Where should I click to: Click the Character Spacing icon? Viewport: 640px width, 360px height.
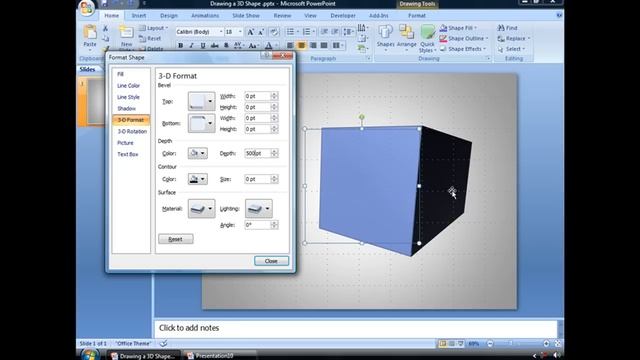pyautogui.click(x=238, y=45)
